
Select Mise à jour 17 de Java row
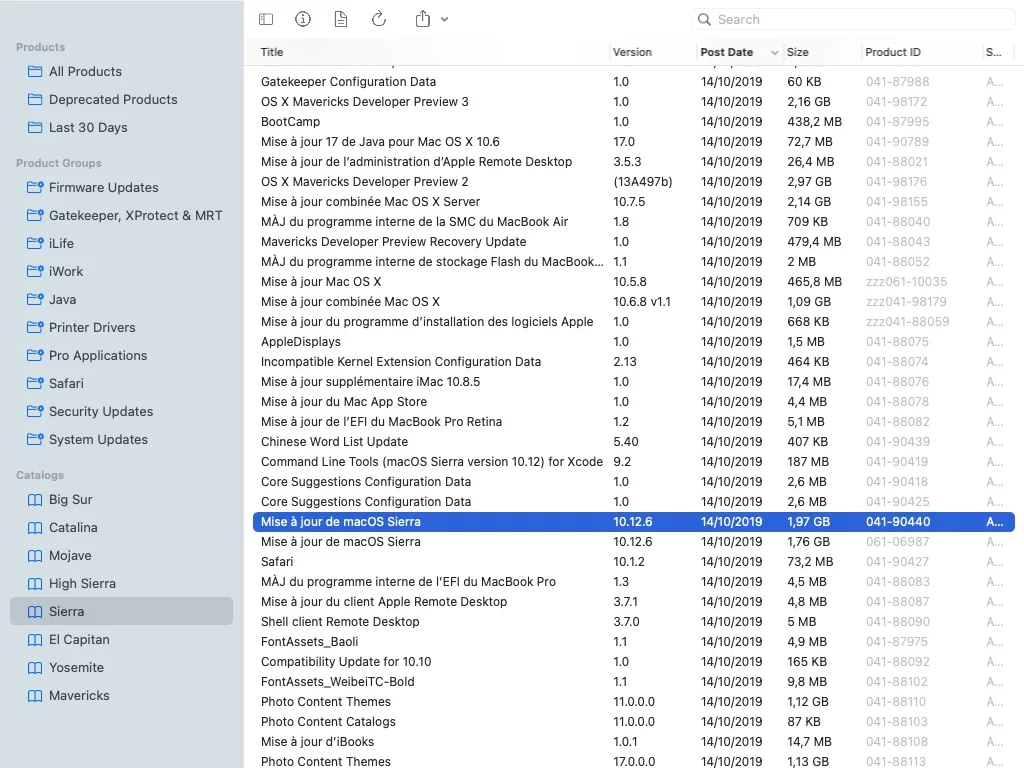(633, 142)
